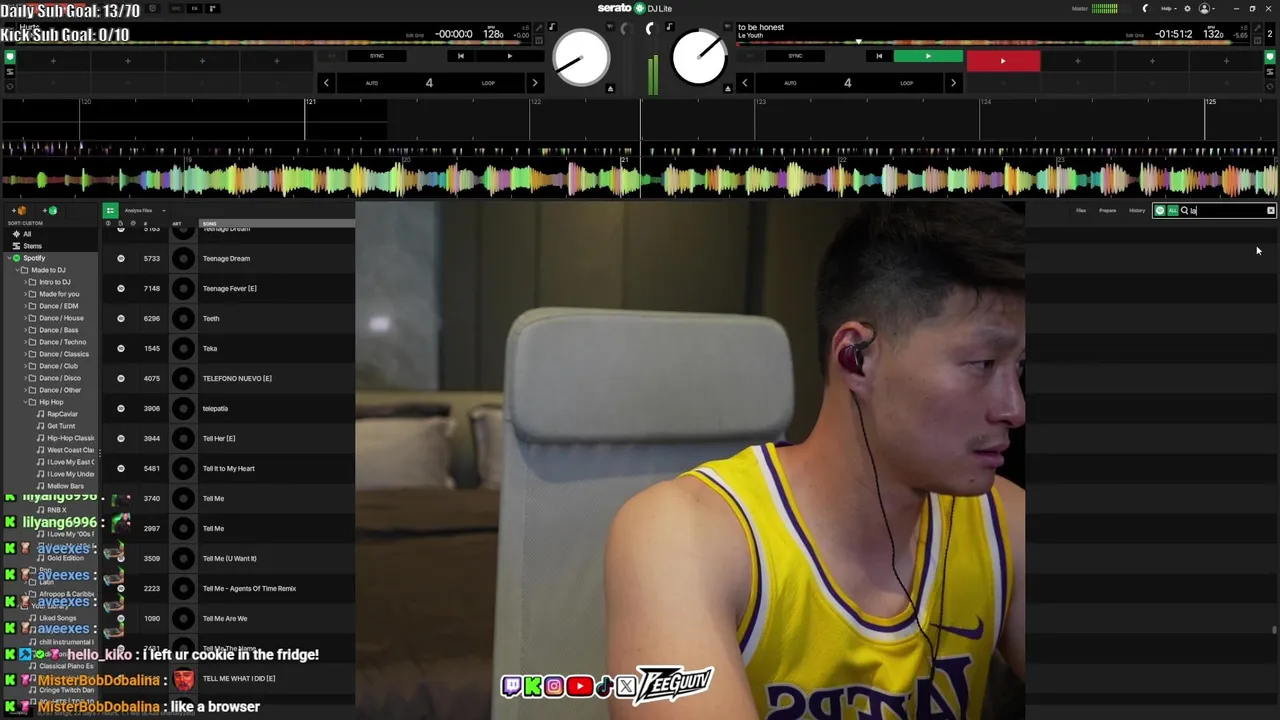
Task: Jump to start on left deck
Action: [x=460, y=56]
